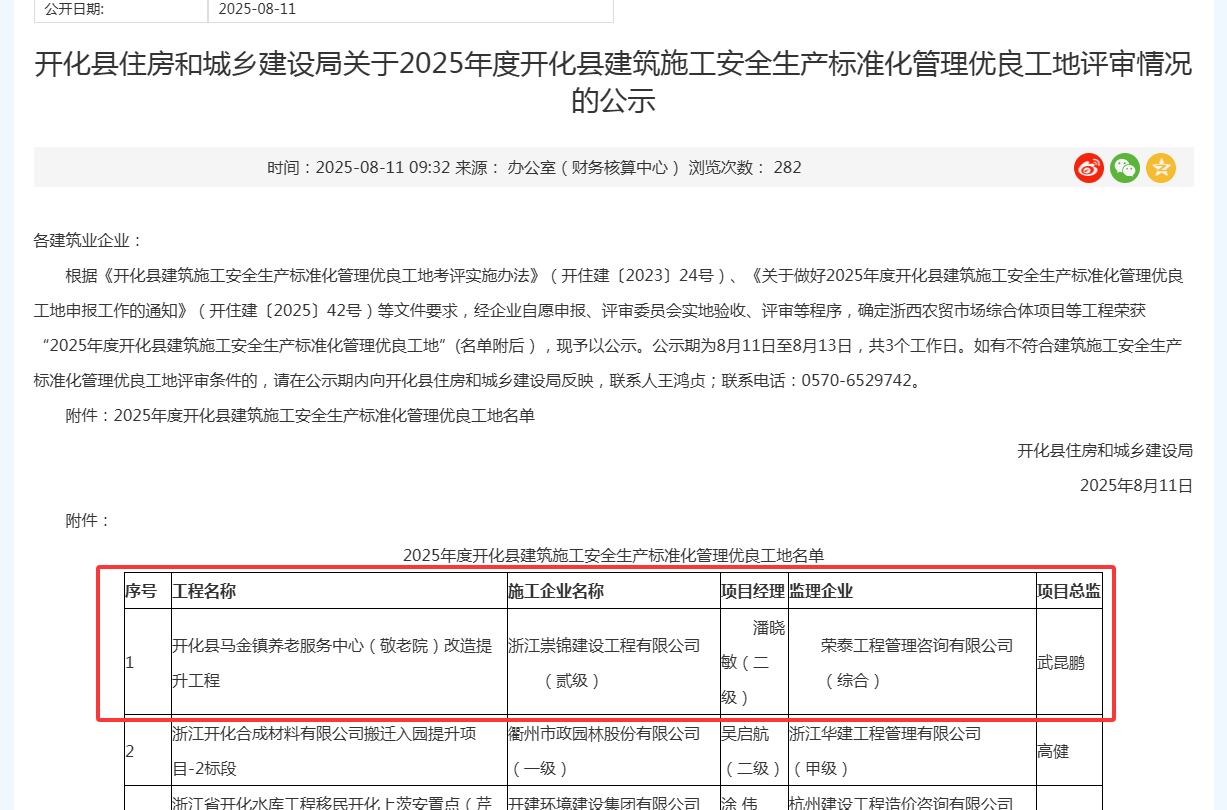Select 浙江崇锦建设工程有限公司 company cell
Viewport: 1227px width, 810px height.
click(x=604, y=646)
